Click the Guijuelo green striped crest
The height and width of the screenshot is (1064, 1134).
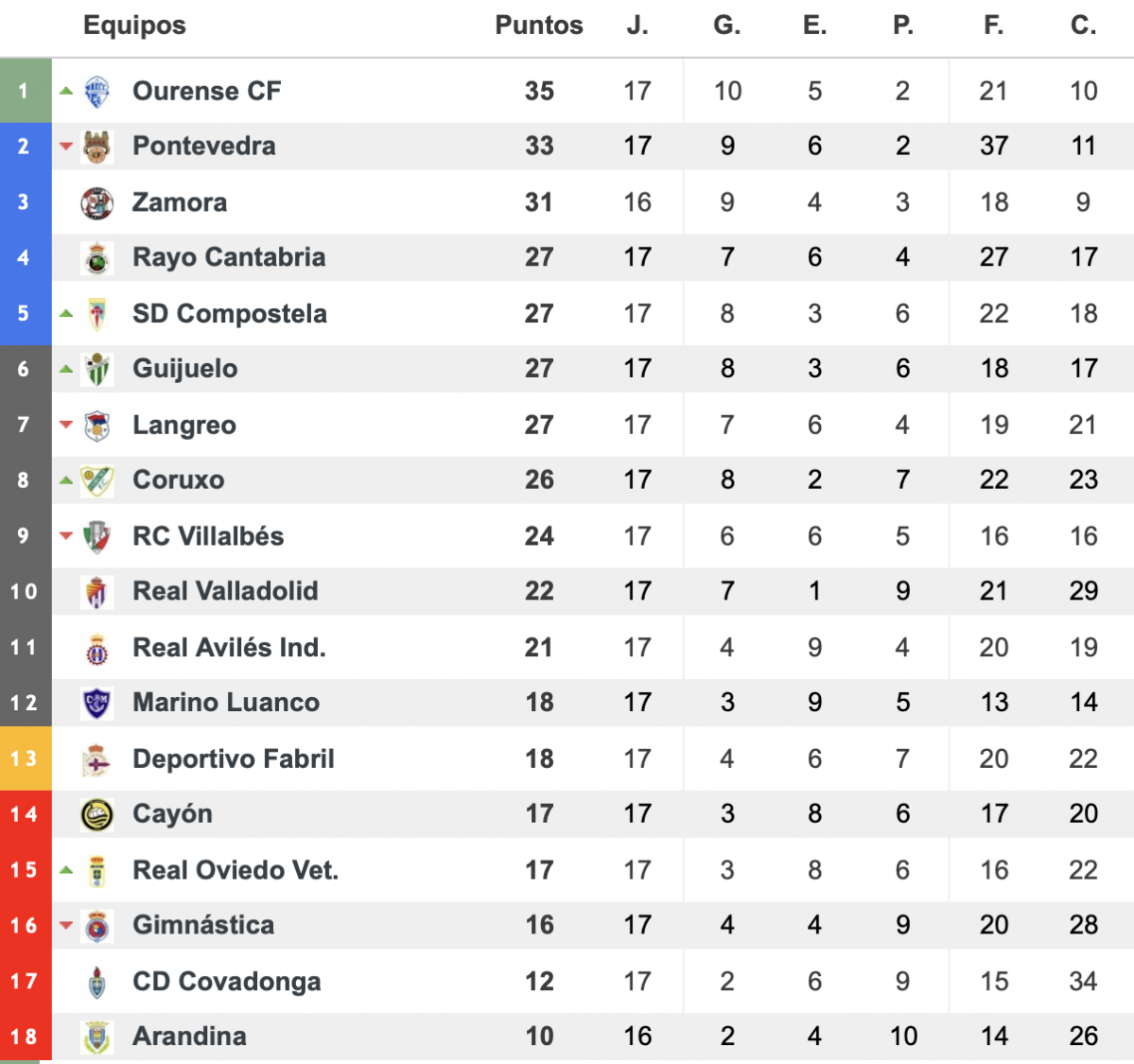click(x=96, y=370)
